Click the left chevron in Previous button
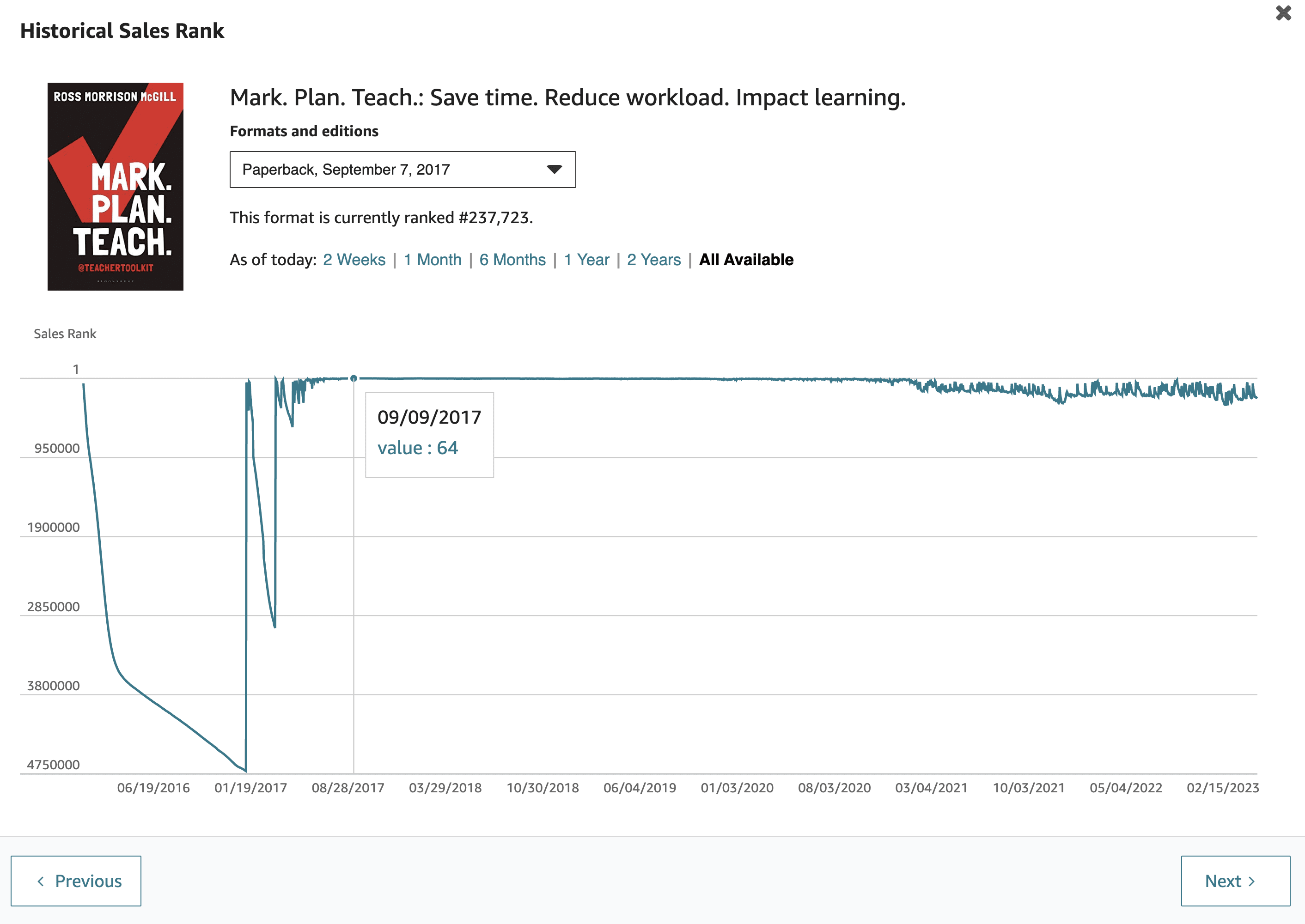 pos(40,881)
